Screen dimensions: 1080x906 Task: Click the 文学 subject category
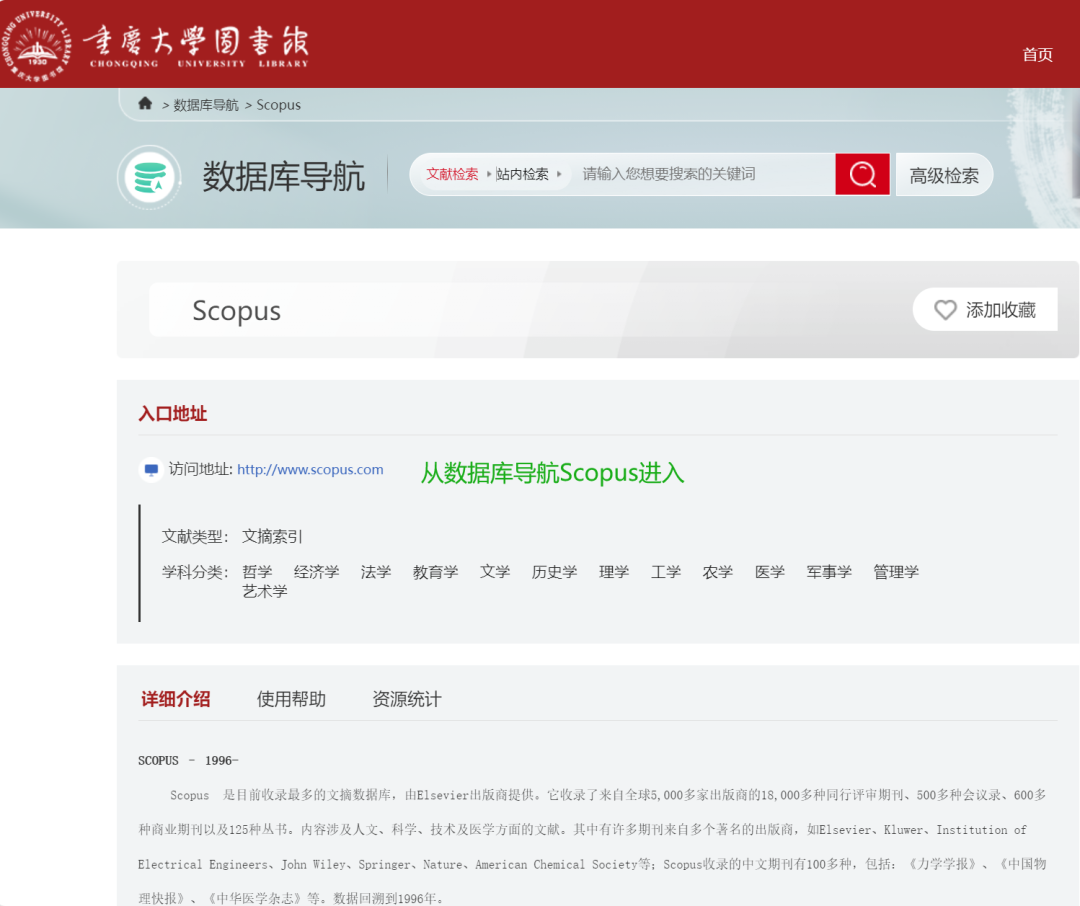[x=495, y=572]
